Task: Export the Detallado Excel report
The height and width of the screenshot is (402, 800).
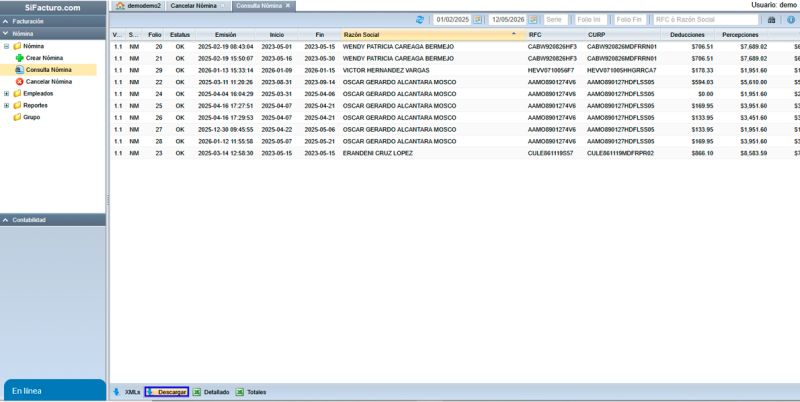Action: point(211,392)
